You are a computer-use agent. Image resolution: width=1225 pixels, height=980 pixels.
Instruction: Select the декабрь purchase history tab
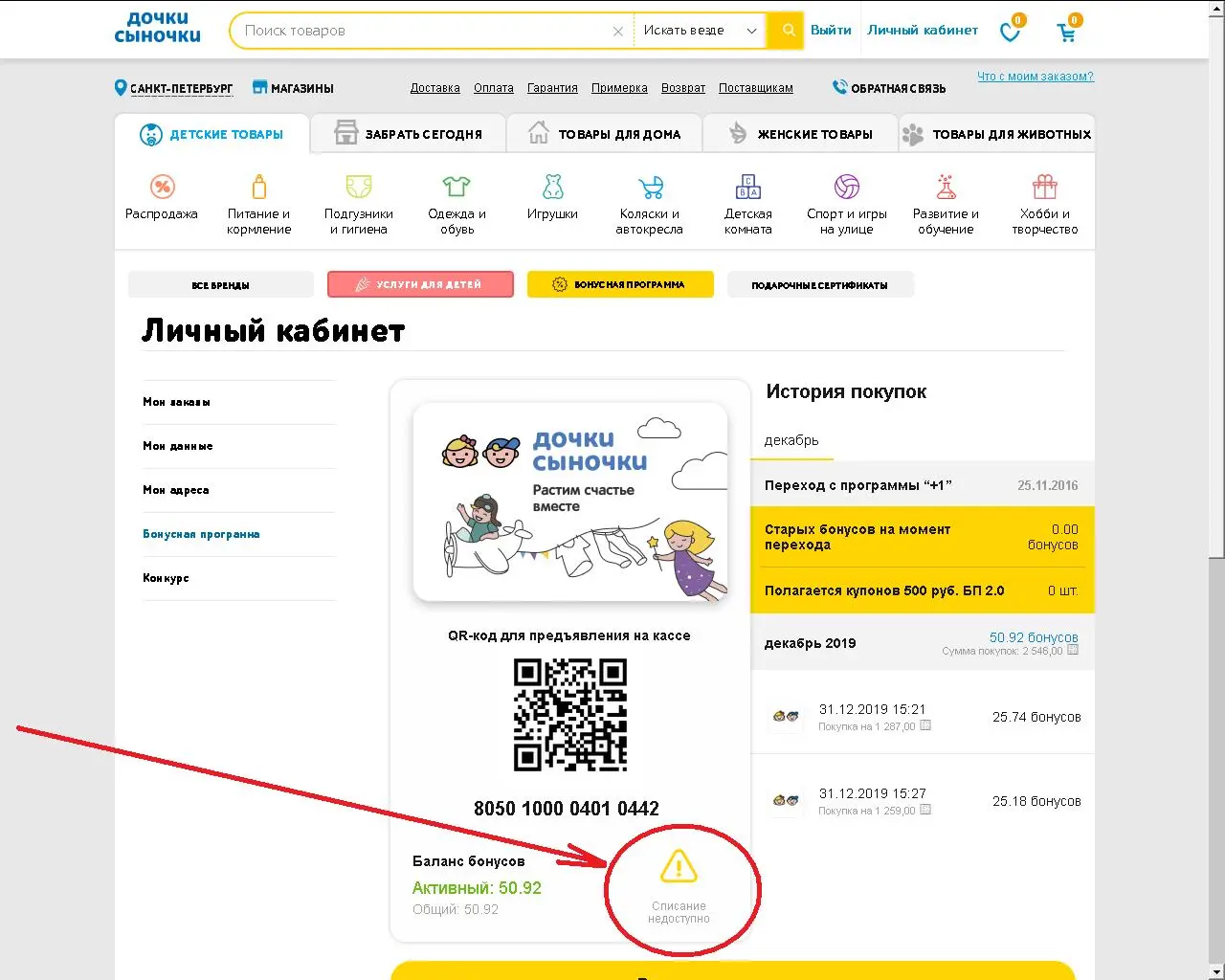coord(791,440)
